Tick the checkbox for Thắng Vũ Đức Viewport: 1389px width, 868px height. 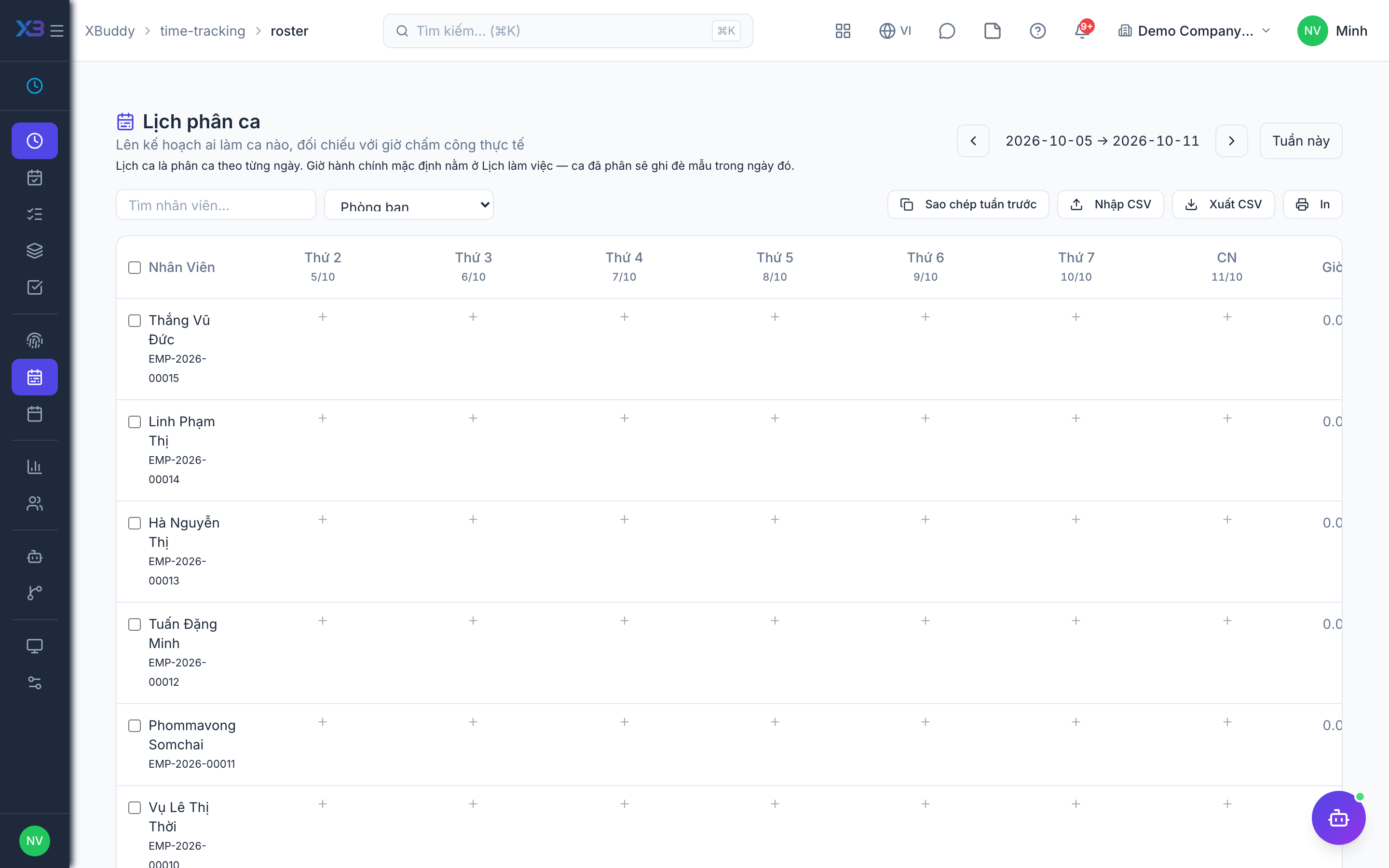click(134, 320)
